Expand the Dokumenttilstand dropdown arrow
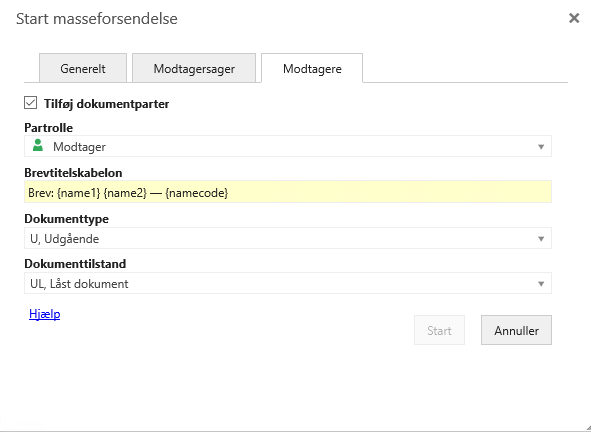This screenshot has width=591, height=432. coord(541,283)
